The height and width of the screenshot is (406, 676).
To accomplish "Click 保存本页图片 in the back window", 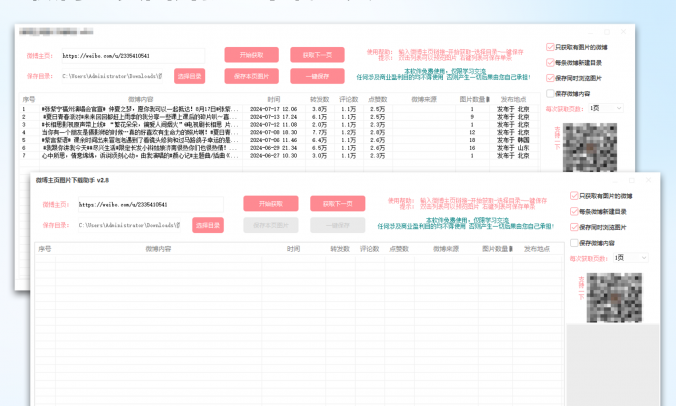I will click(x=250, y=75).
